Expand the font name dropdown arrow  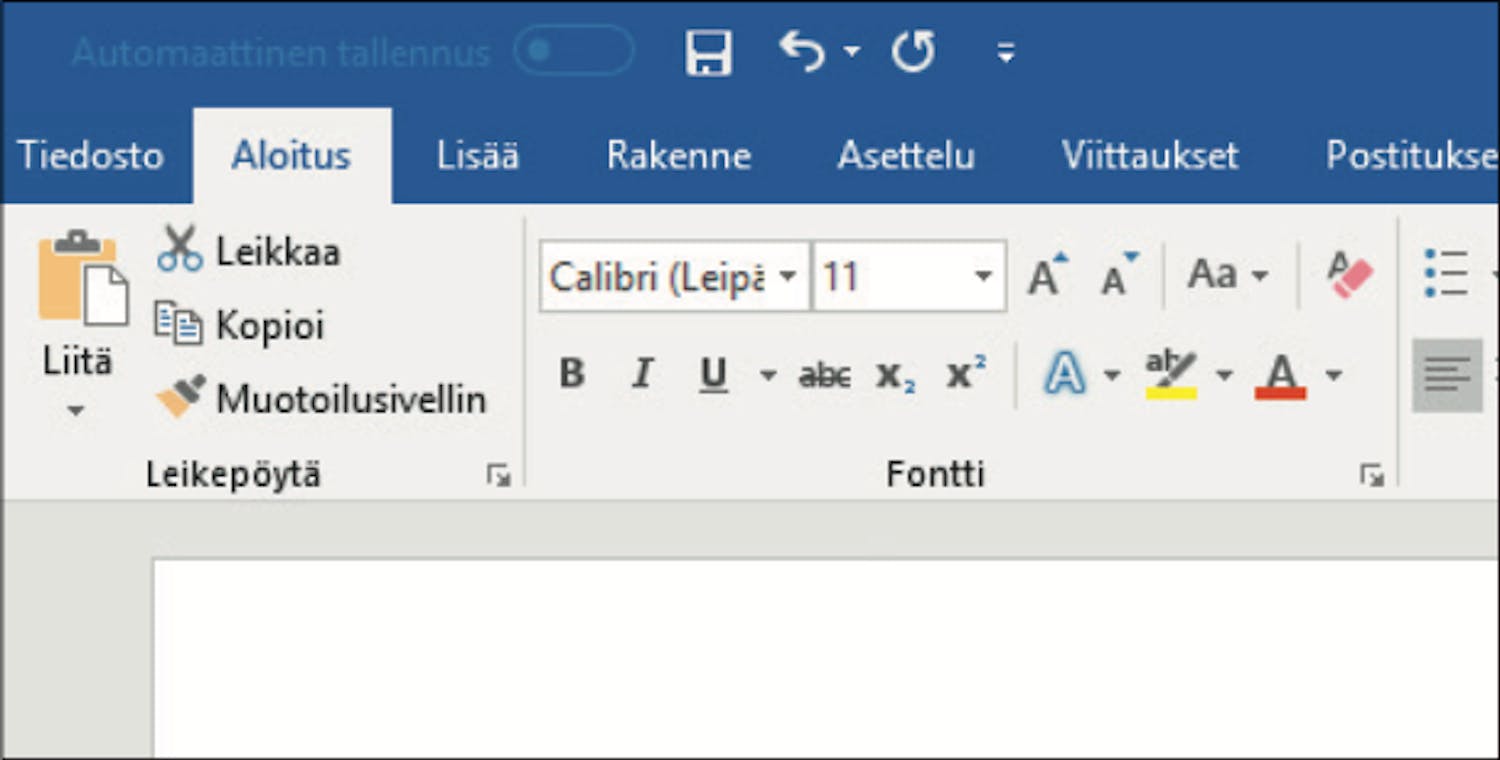pos(789,276)
